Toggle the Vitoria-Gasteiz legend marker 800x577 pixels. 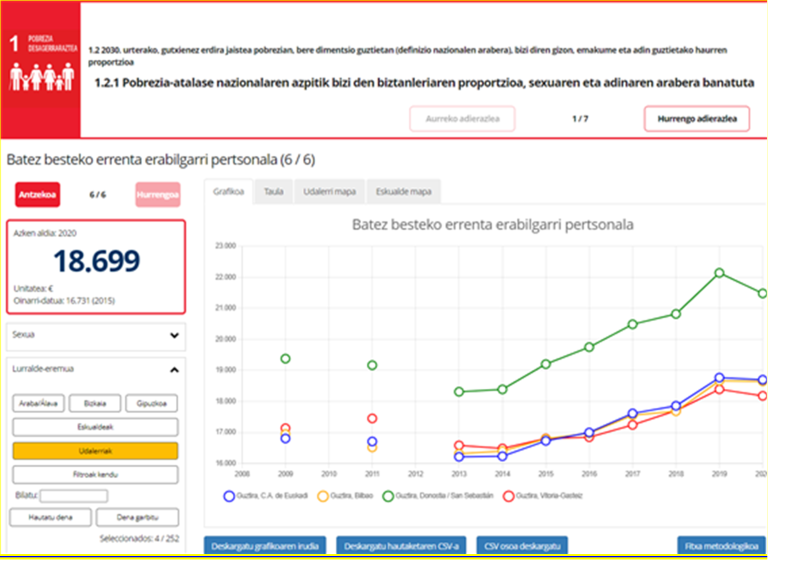coord(508,495)
